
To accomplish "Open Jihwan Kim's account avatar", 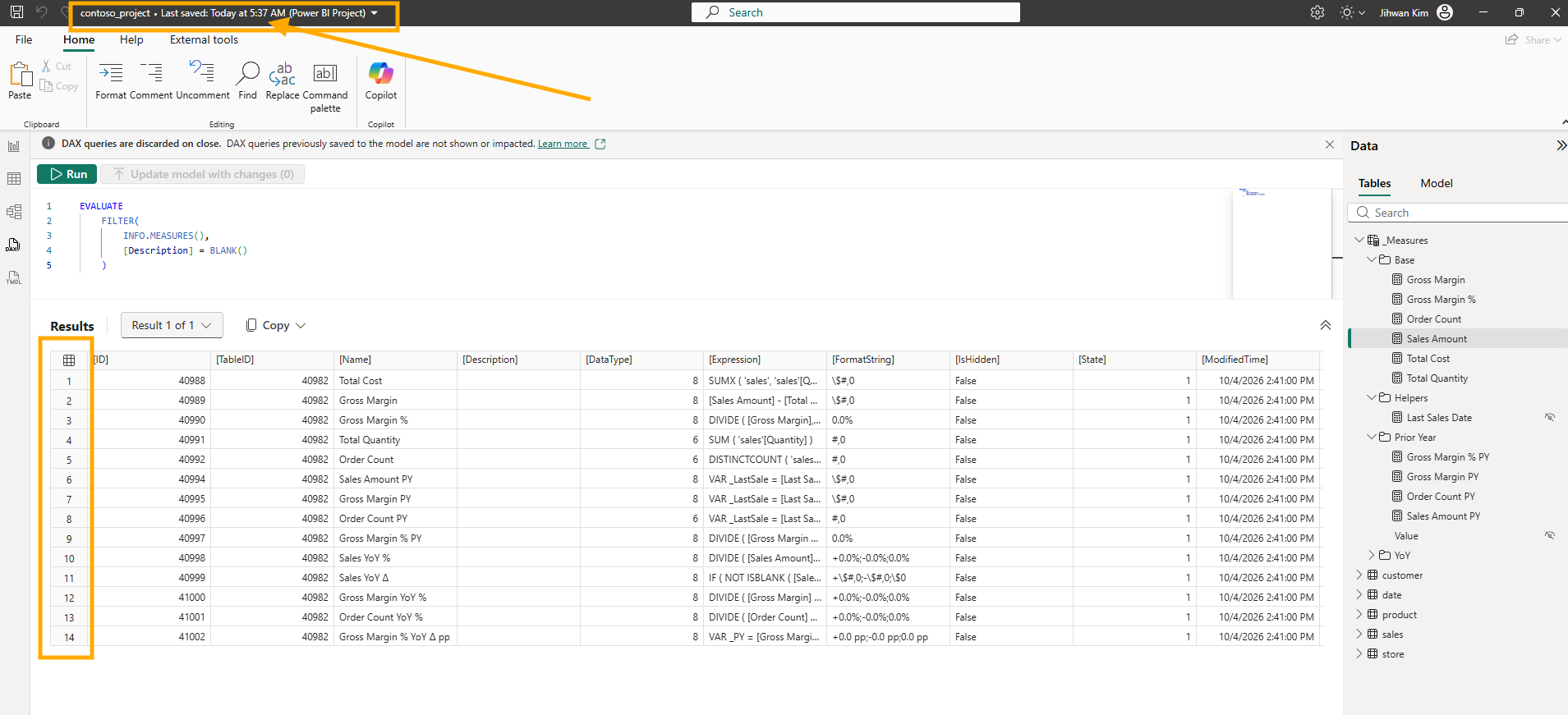I will point(1445,12).
